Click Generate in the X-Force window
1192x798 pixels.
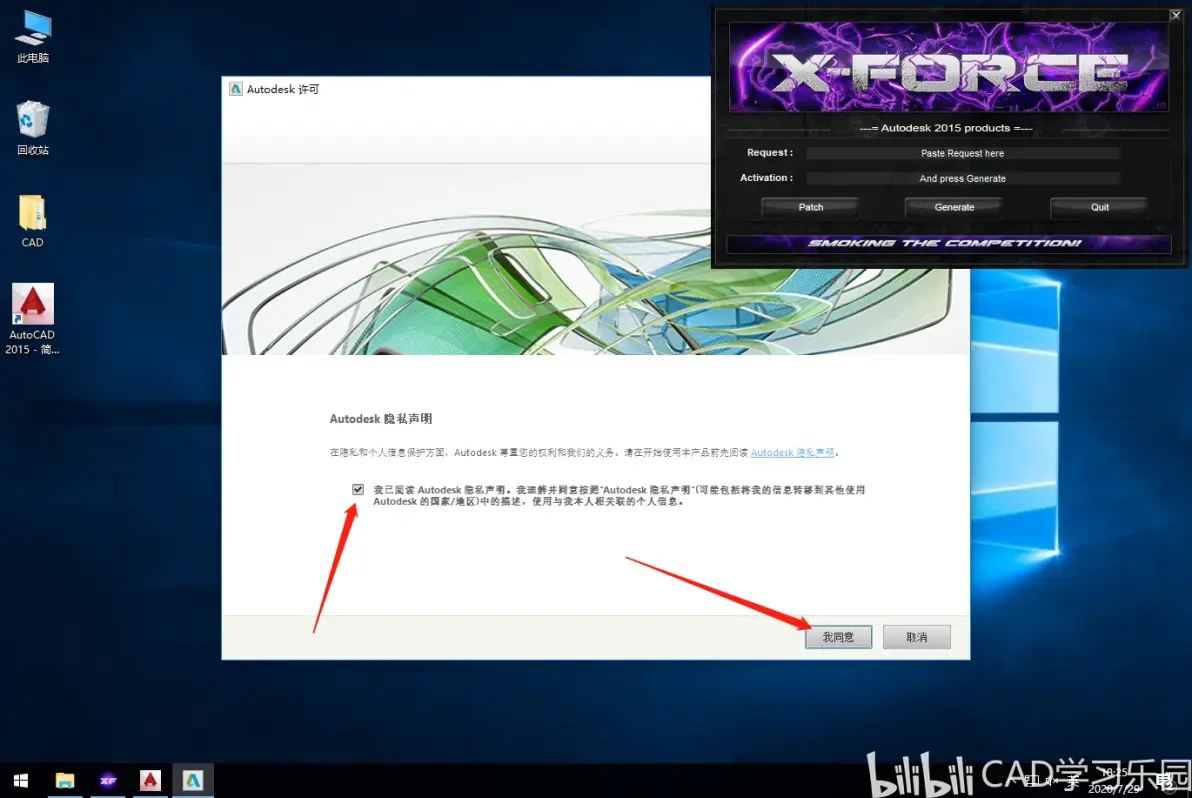tap(954, 207)
